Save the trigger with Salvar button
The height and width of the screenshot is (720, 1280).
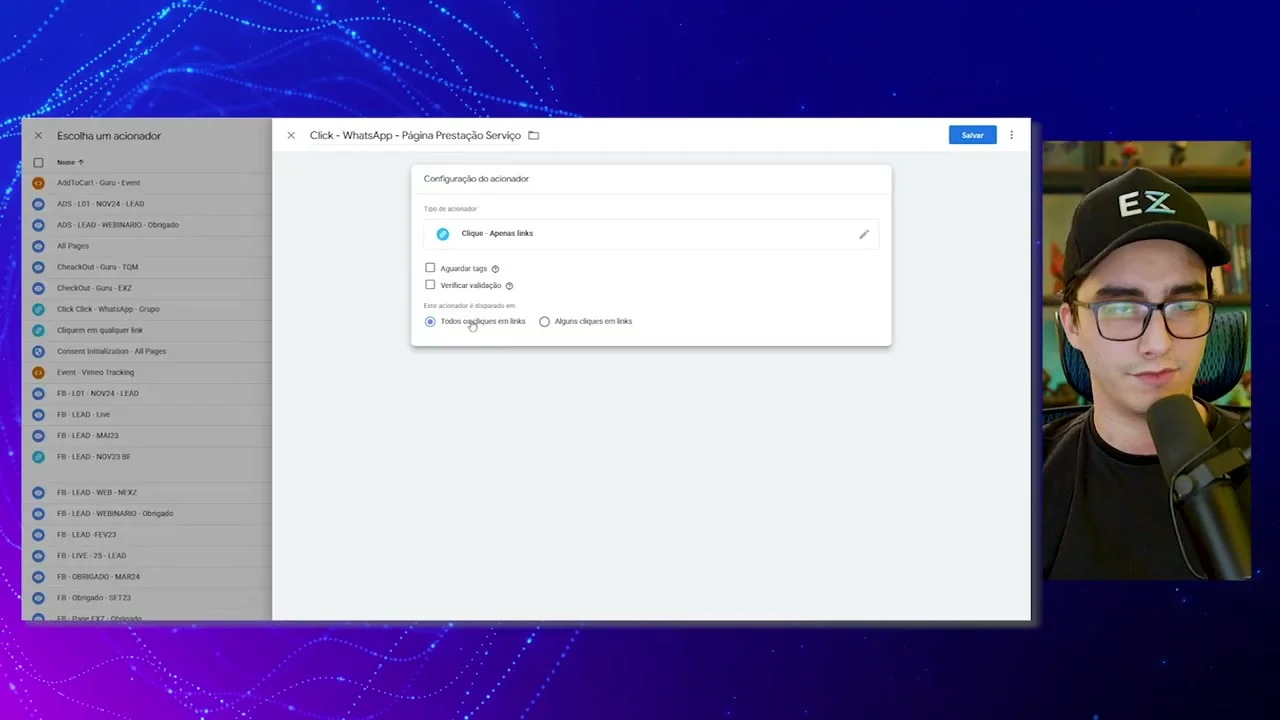point(972,135)
